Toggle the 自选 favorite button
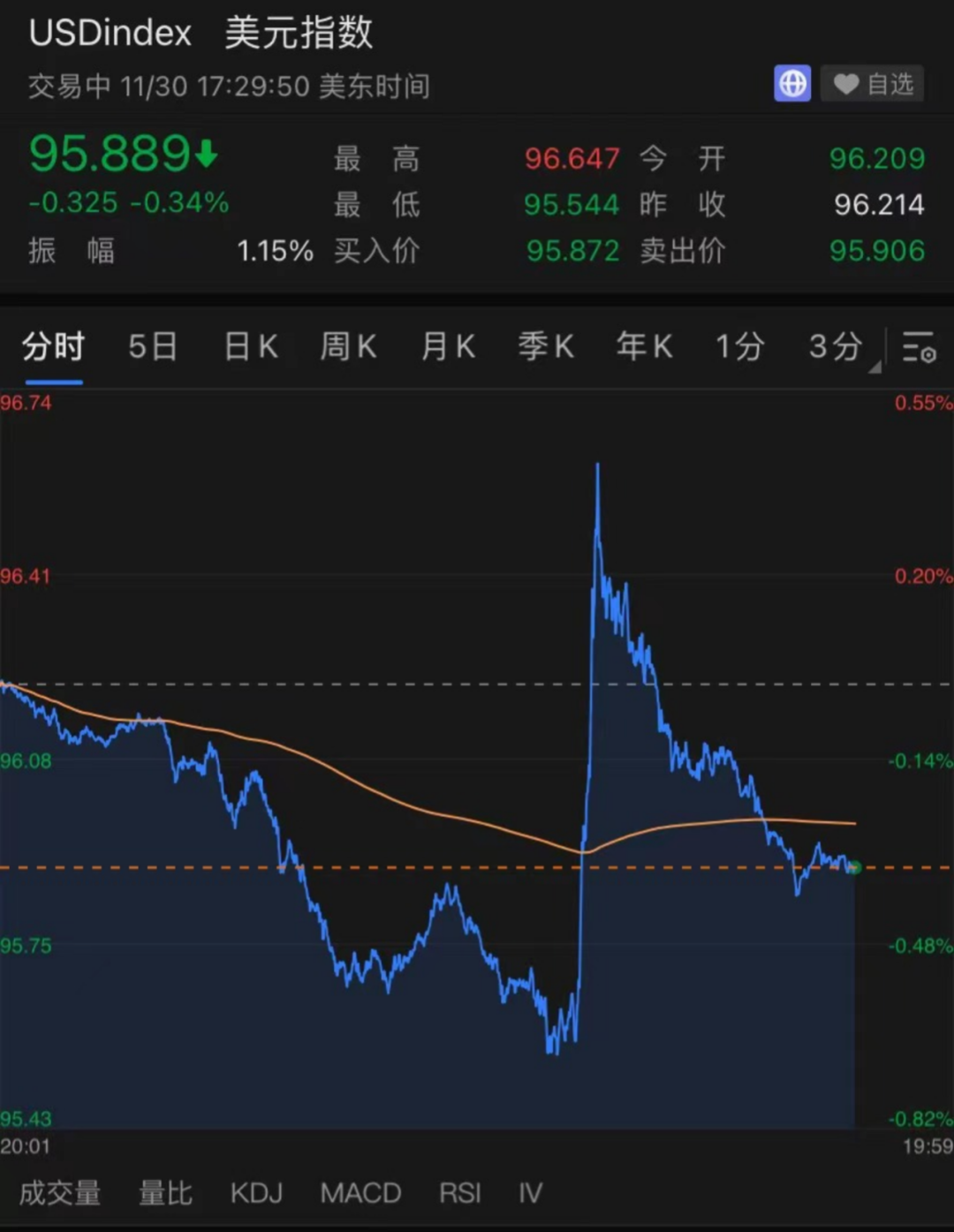 tap(872, 84)
